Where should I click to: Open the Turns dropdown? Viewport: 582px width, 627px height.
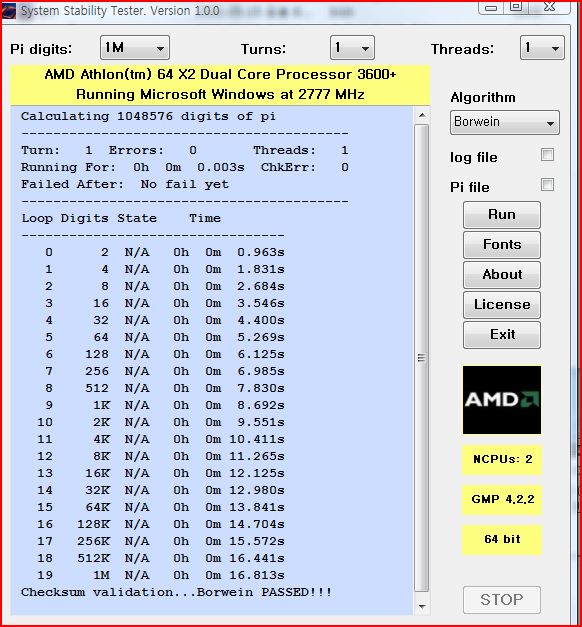pos(352,48)
